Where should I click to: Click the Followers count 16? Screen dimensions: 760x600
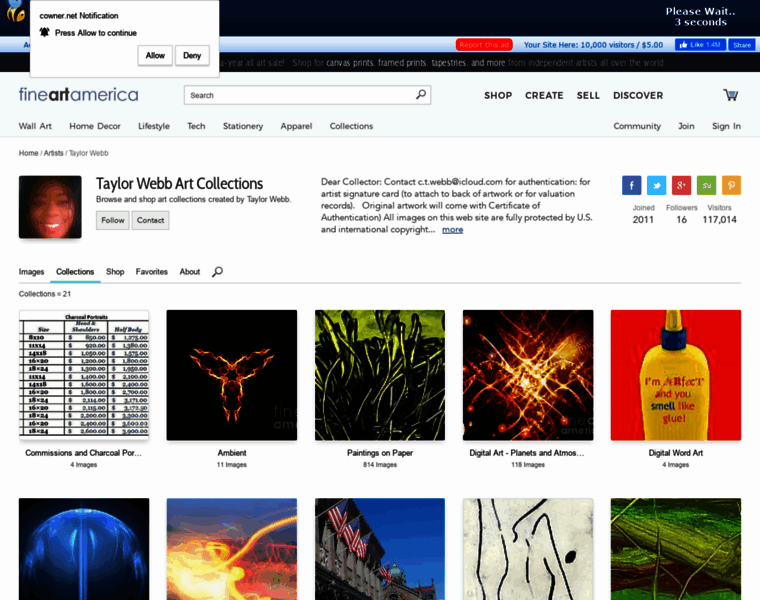point(681,220)
